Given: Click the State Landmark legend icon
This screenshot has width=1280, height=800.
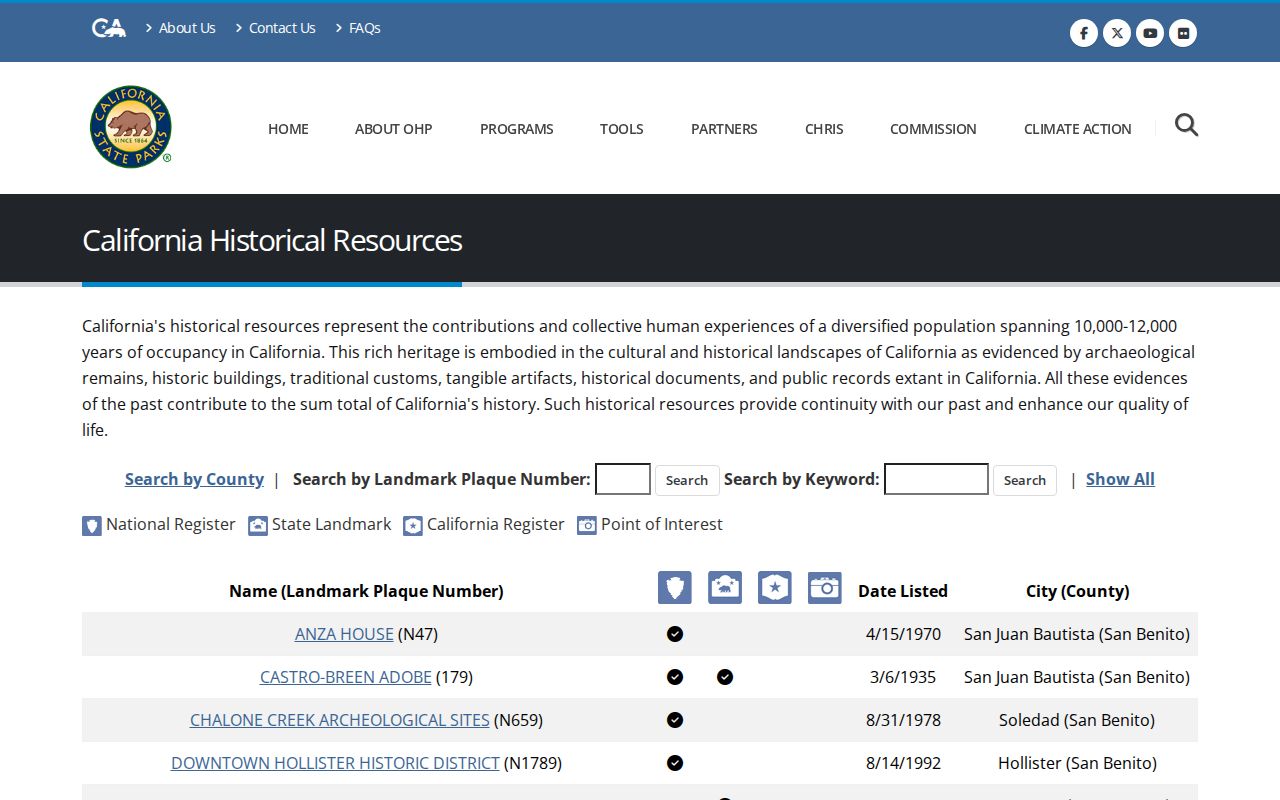Looking at the screenshot, I should (258, 525).
